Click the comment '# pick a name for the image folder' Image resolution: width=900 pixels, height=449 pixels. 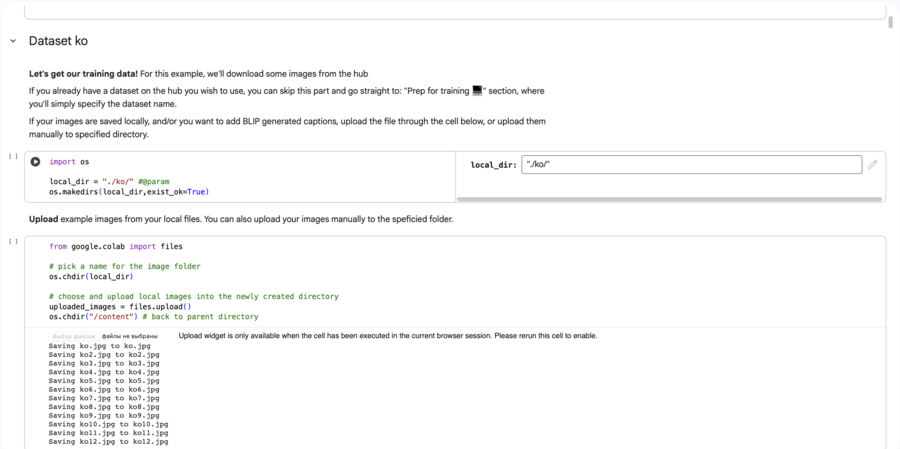pyautogui.click(x=125, y=266)
